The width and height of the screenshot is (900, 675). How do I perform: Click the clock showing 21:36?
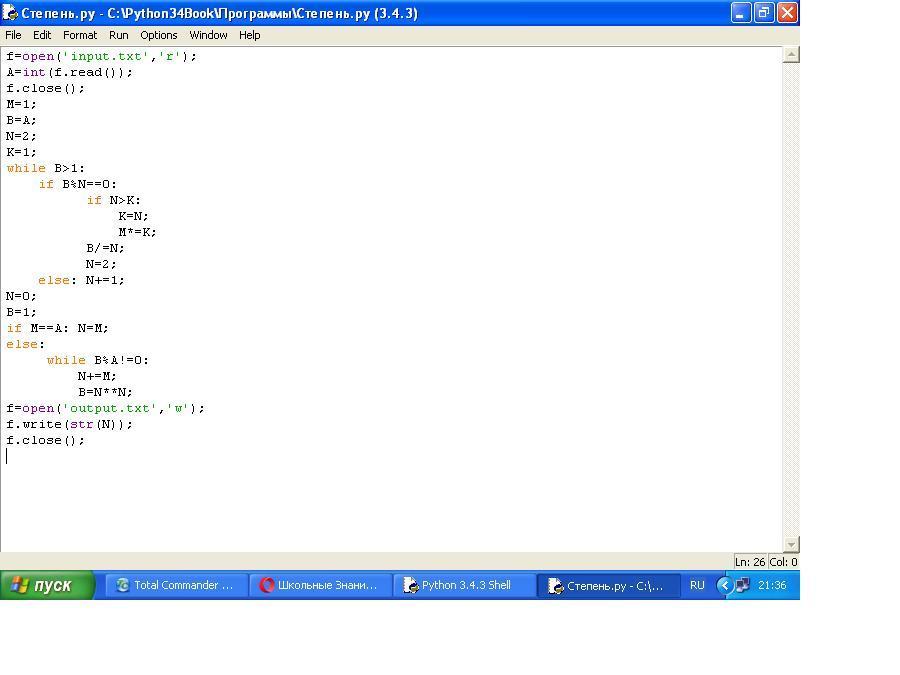point(772,585)
